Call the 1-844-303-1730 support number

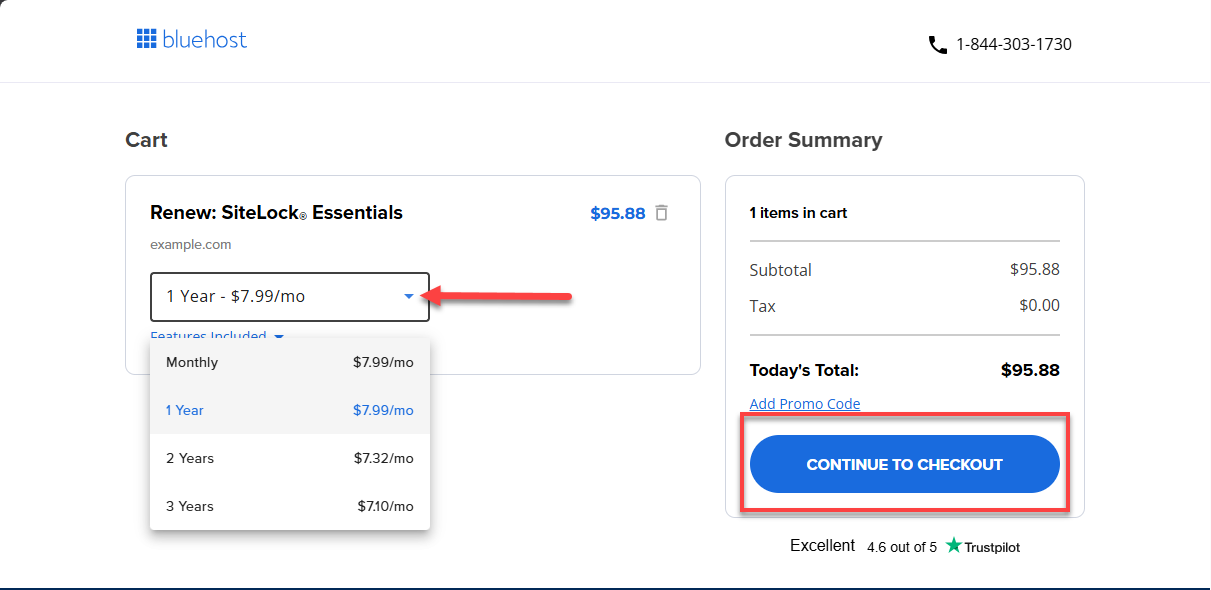[1014, 44]
